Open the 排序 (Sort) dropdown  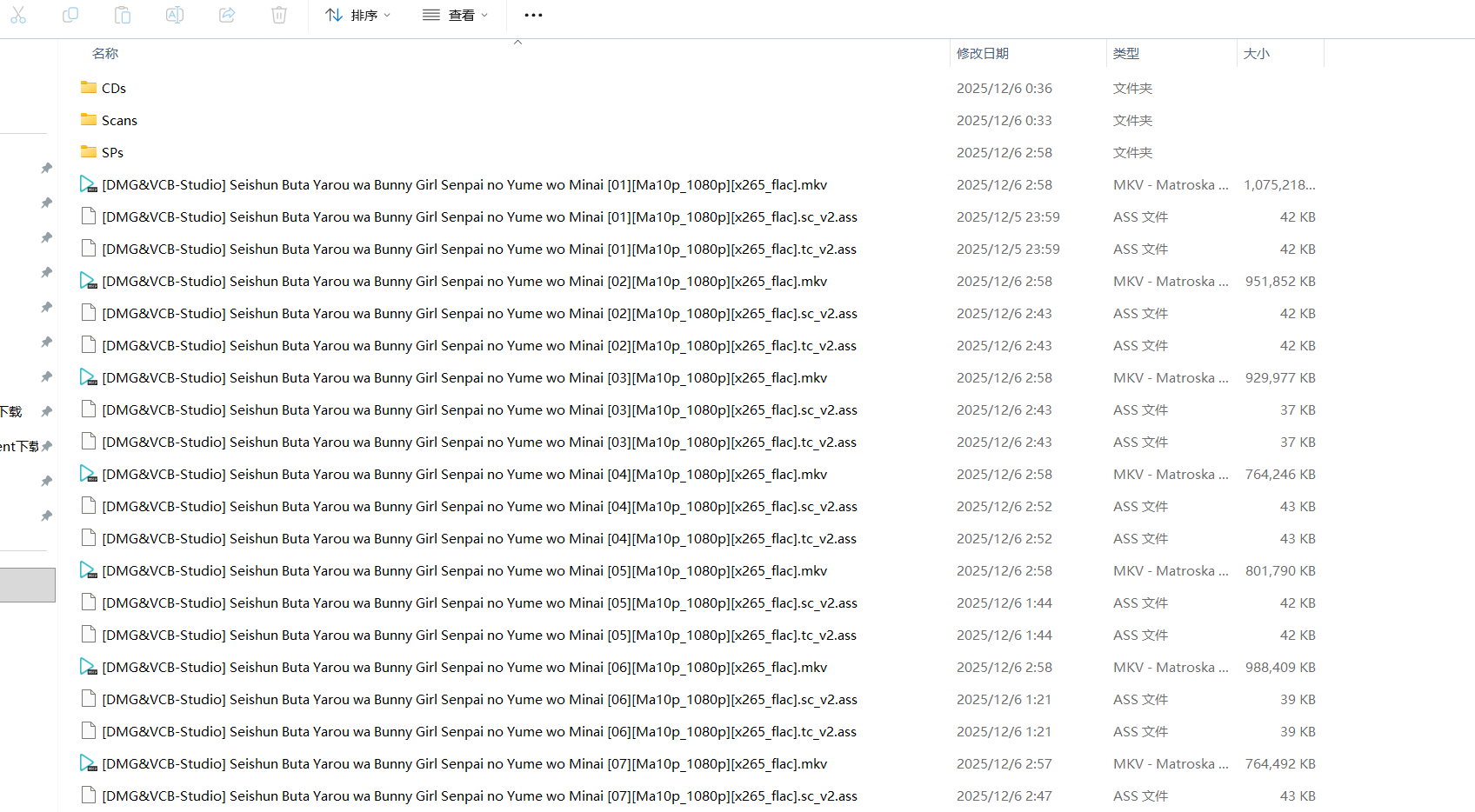tap(357, 15)
